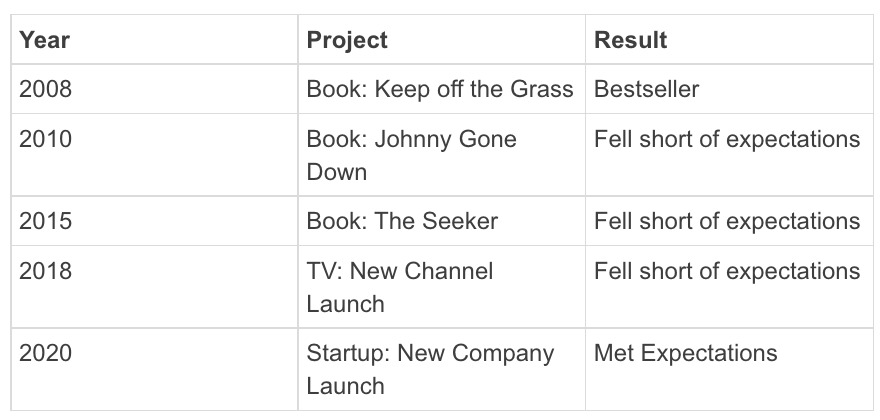
Task: Click the Result column header
Action: 630,41
